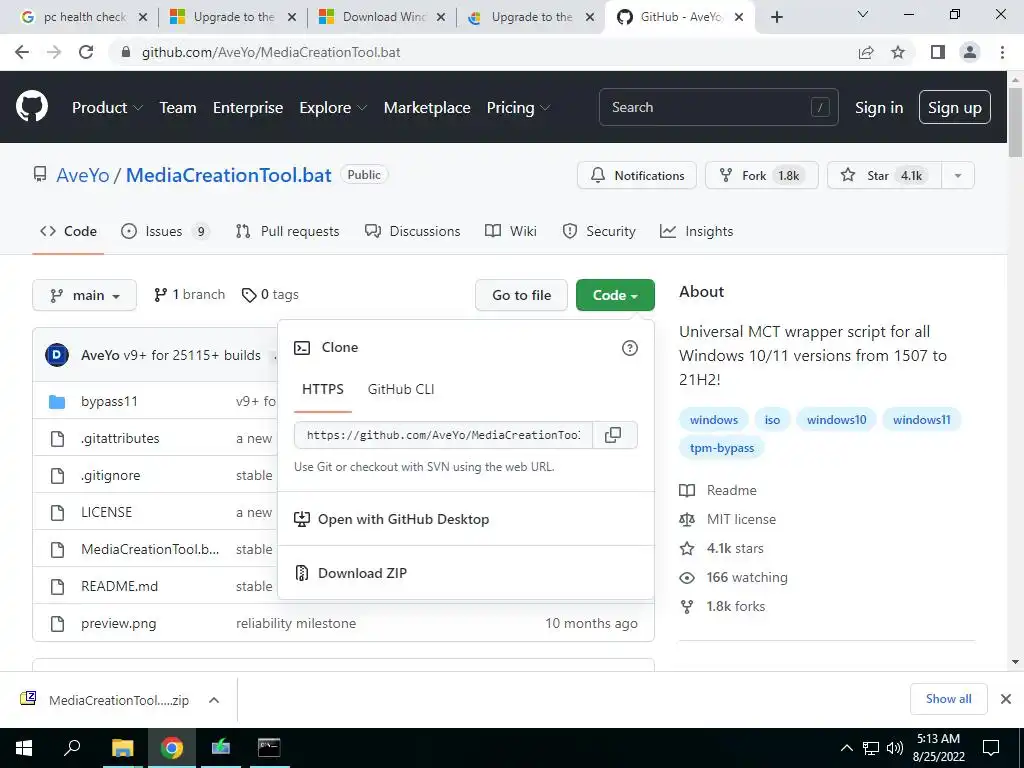This screenshot has width=1024, height=768.
Task: Expand the Explore menu
Action: pos(333,108)
